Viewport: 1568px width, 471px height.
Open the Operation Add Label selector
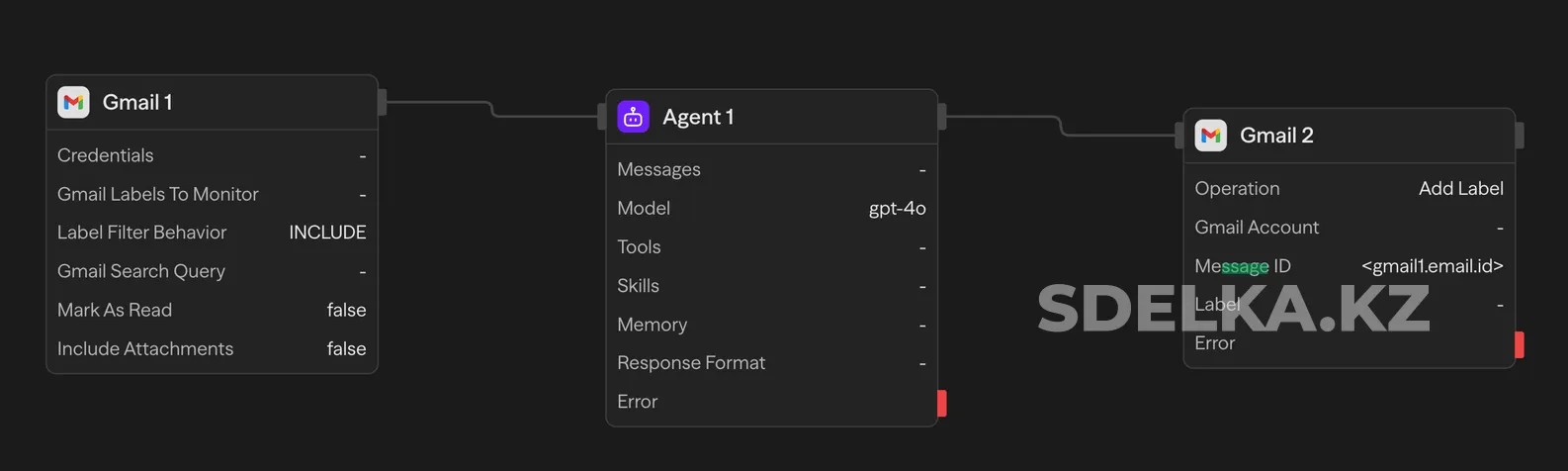tap(1460, 189)
